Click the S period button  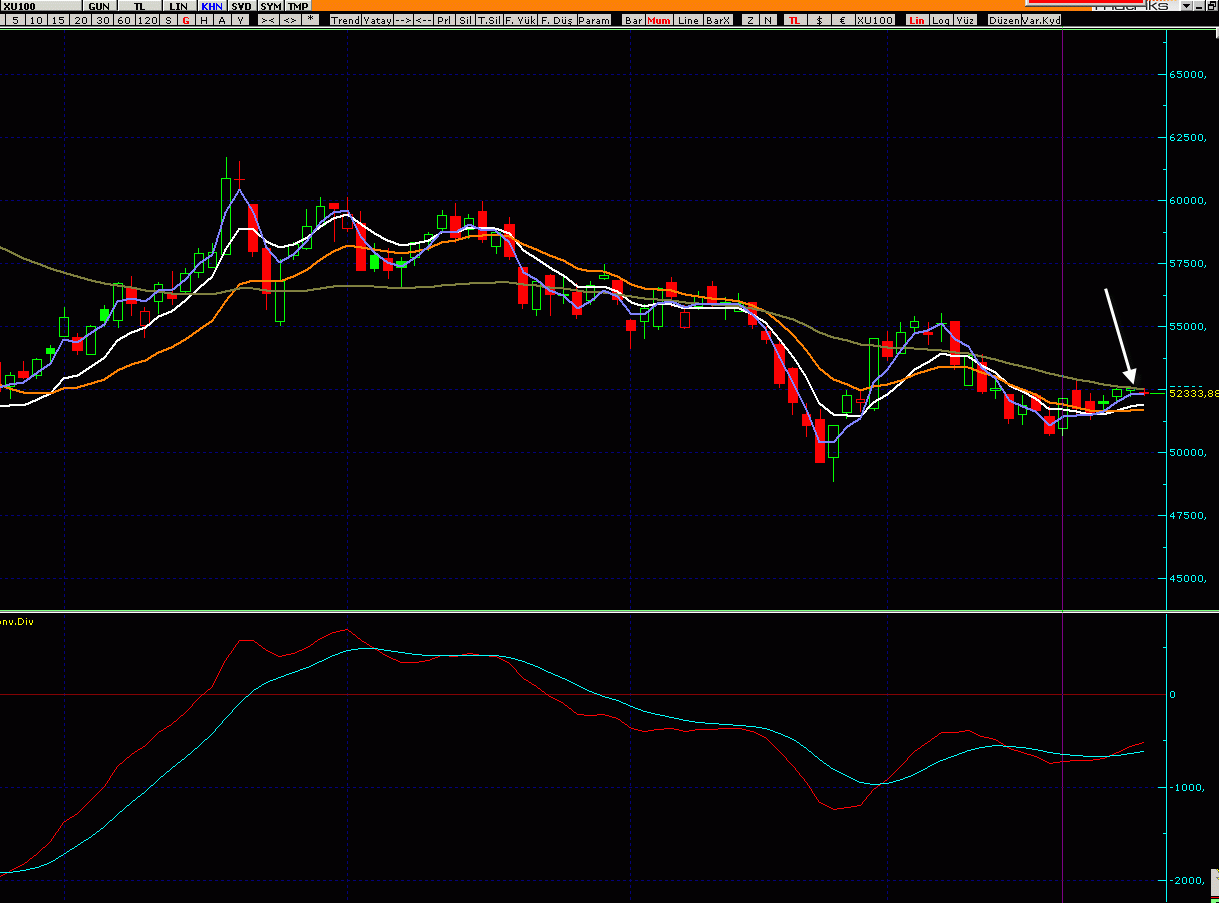(x=168, y=20)
